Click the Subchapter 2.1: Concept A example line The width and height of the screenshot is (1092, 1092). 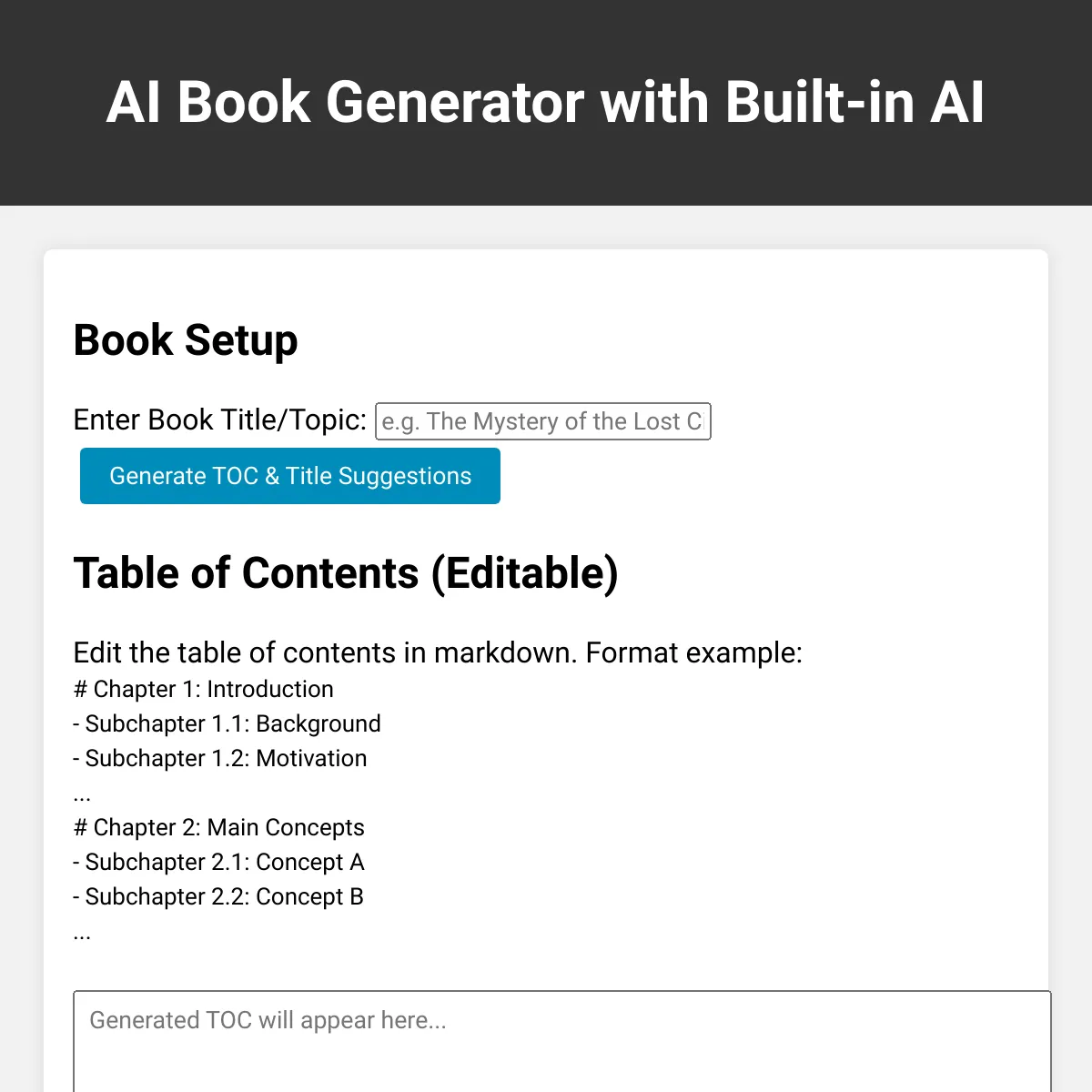[x=218, y=862]
